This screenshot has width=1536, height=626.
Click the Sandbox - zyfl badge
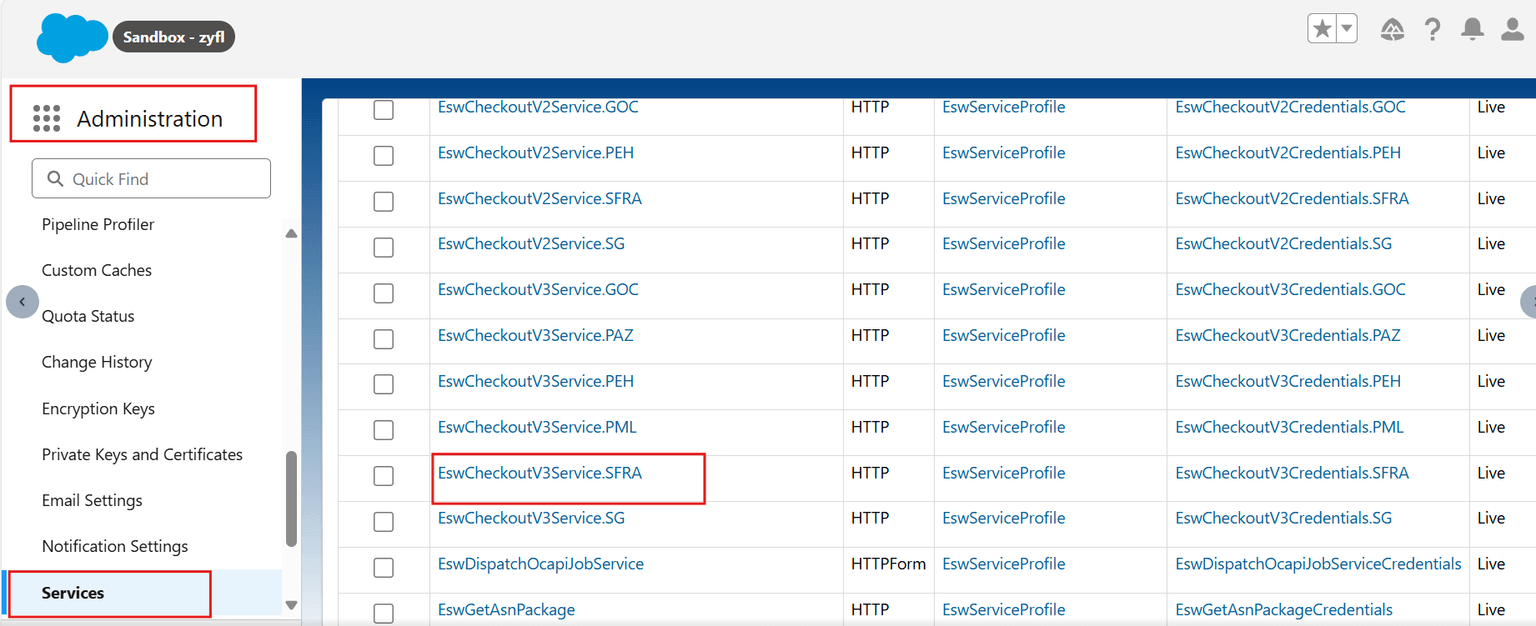174,38
